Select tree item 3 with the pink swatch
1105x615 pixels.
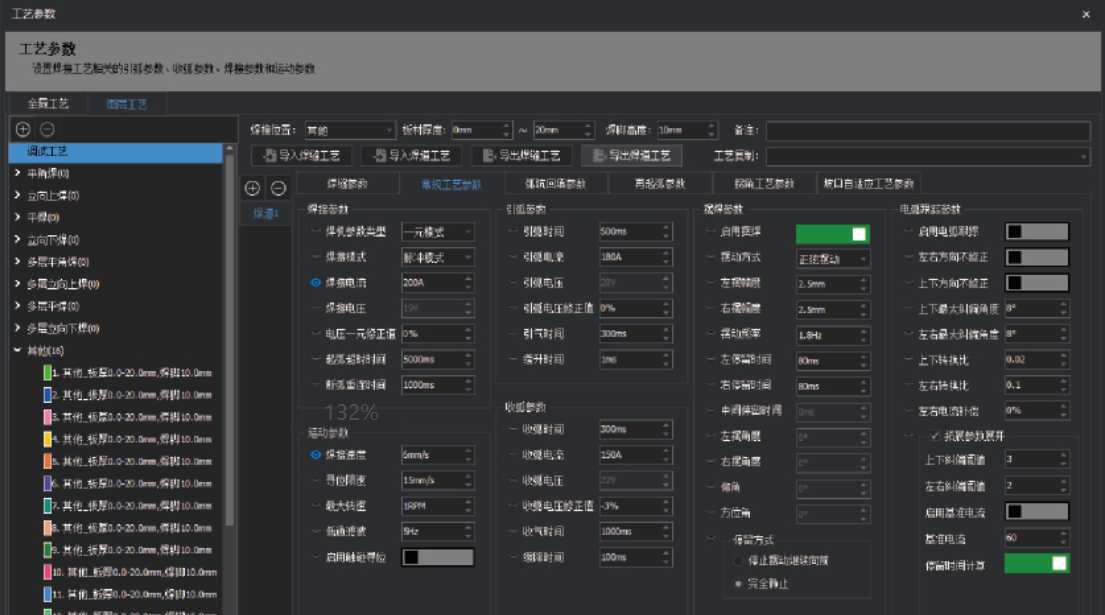130,417
